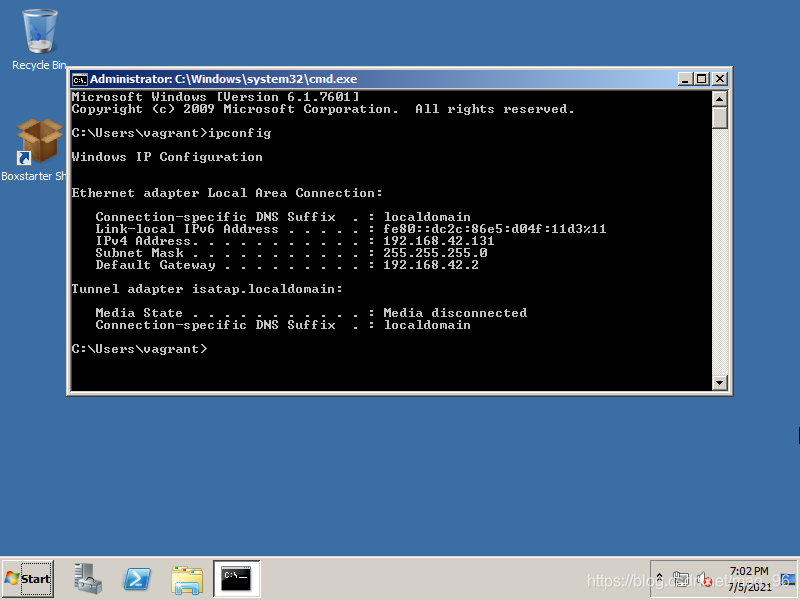This screenshot has height=600, width=800.
Task: Open the Start menu
Action: click(28, 579)
